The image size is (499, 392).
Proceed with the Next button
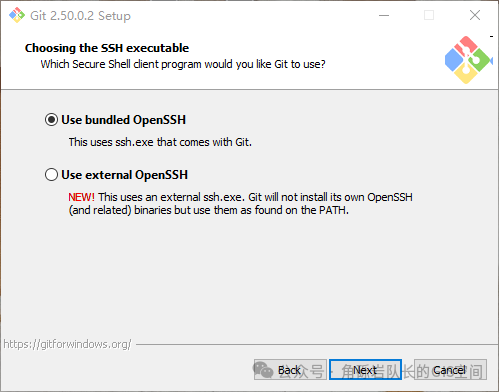point(365,369)
